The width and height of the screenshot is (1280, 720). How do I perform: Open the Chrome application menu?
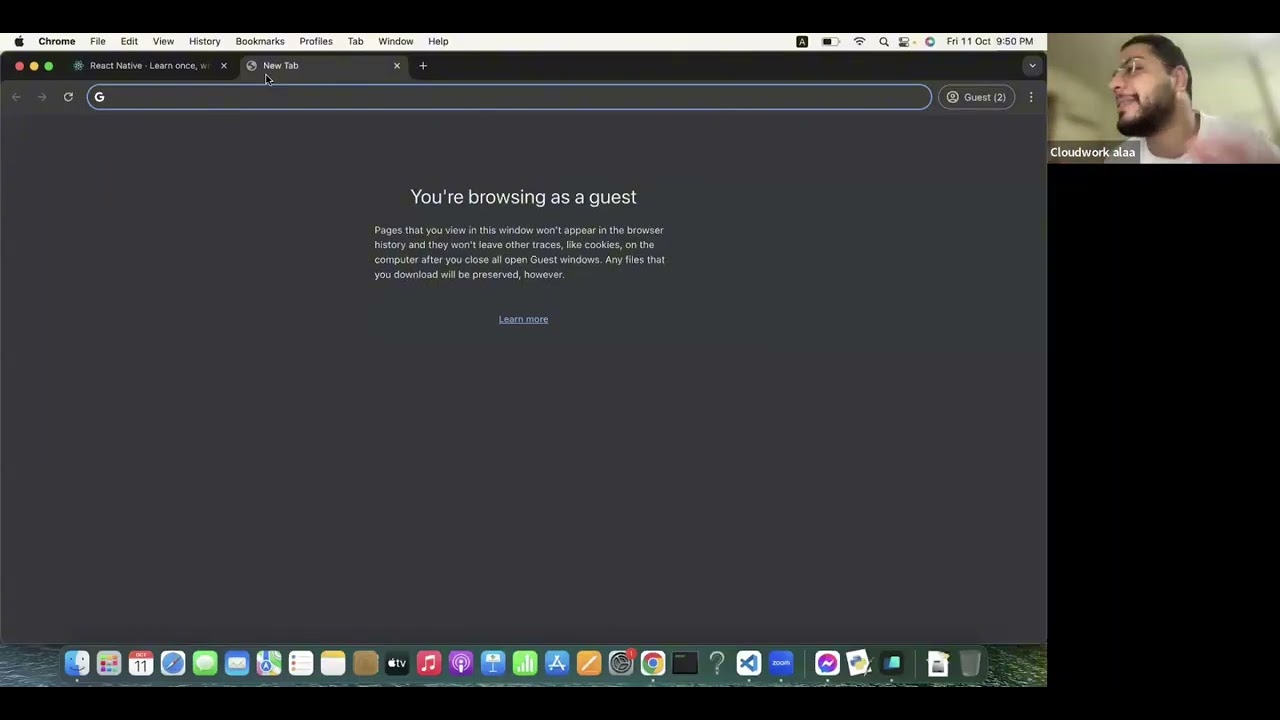click(57, 42)
